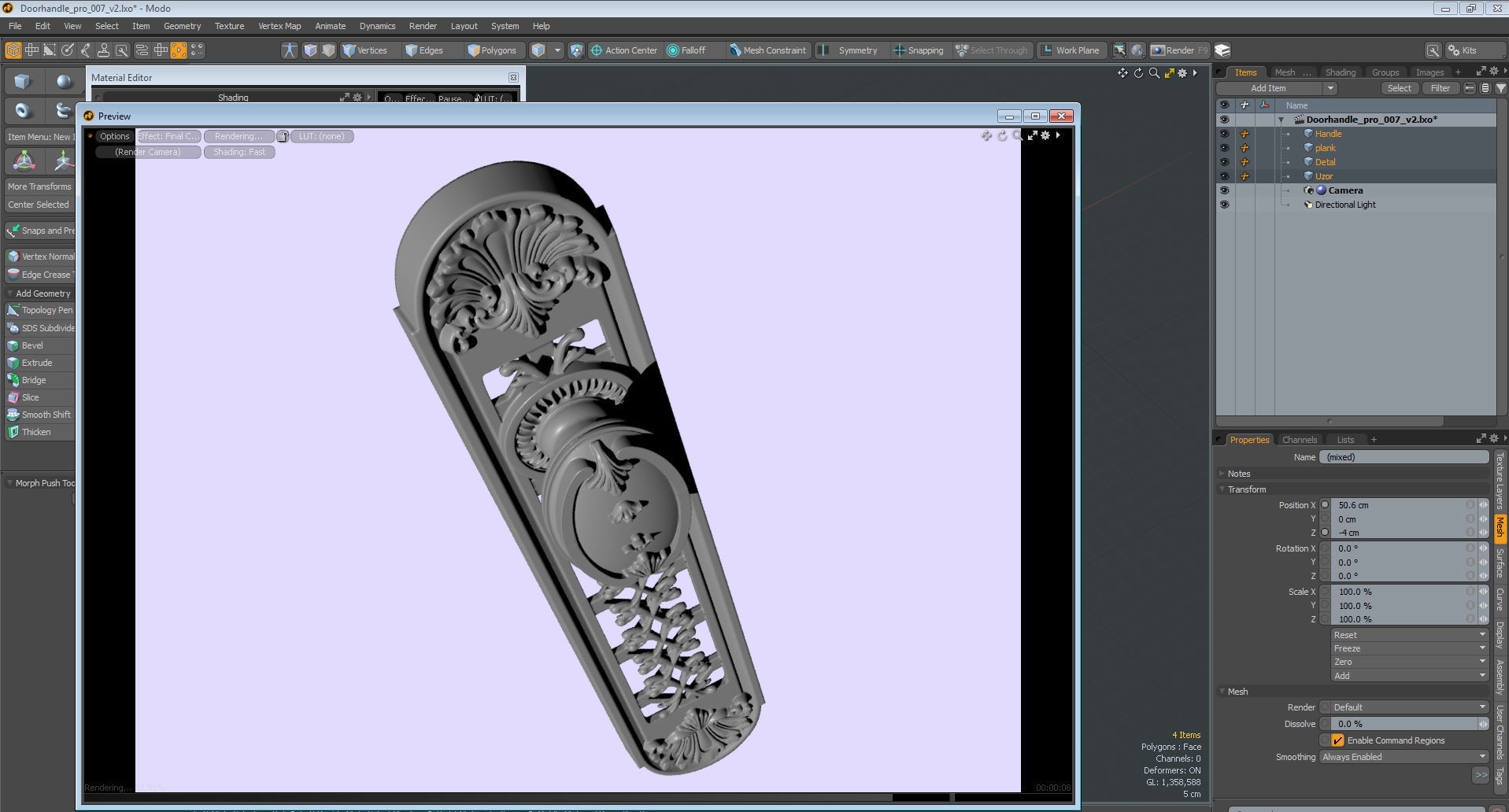Screen dimensions: 1509x812
Task: Select the Thicken tool
Action: pos(40,432)
